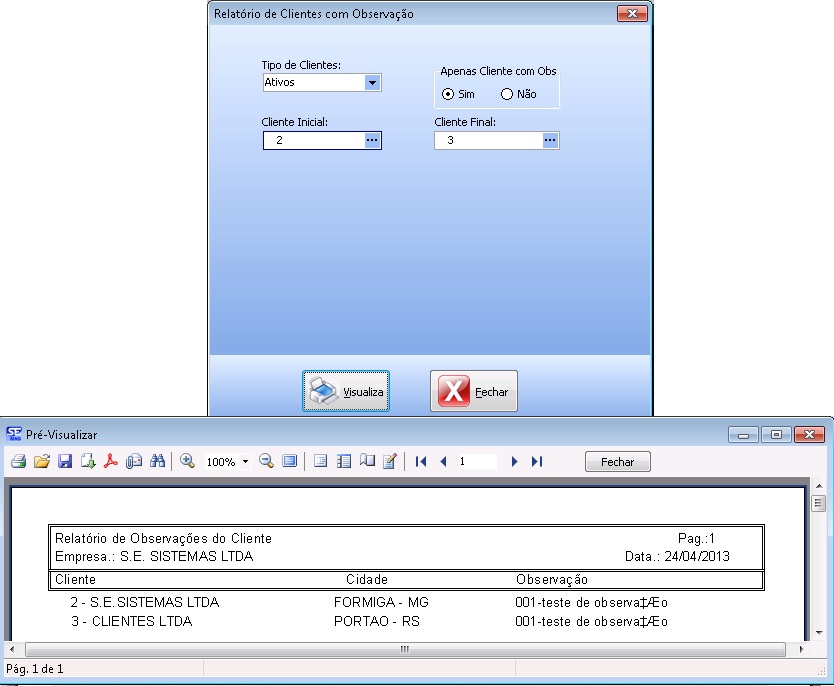This screenshot has height=686, width=834.
Task: Select the Não radio option
Action: coord(507,94)
